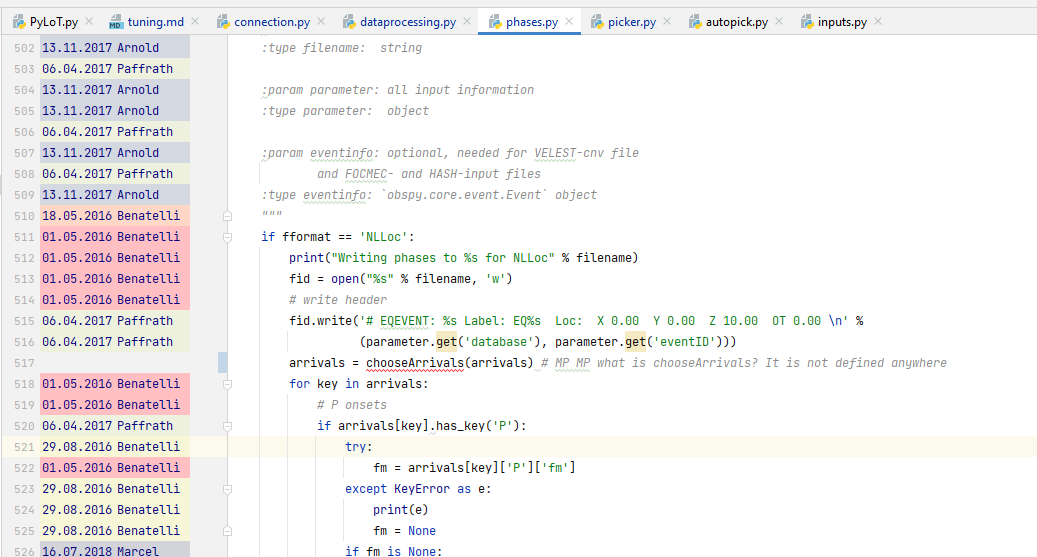Click the 16.07.2018 Marcel annotation entry

tap(100, 552)
